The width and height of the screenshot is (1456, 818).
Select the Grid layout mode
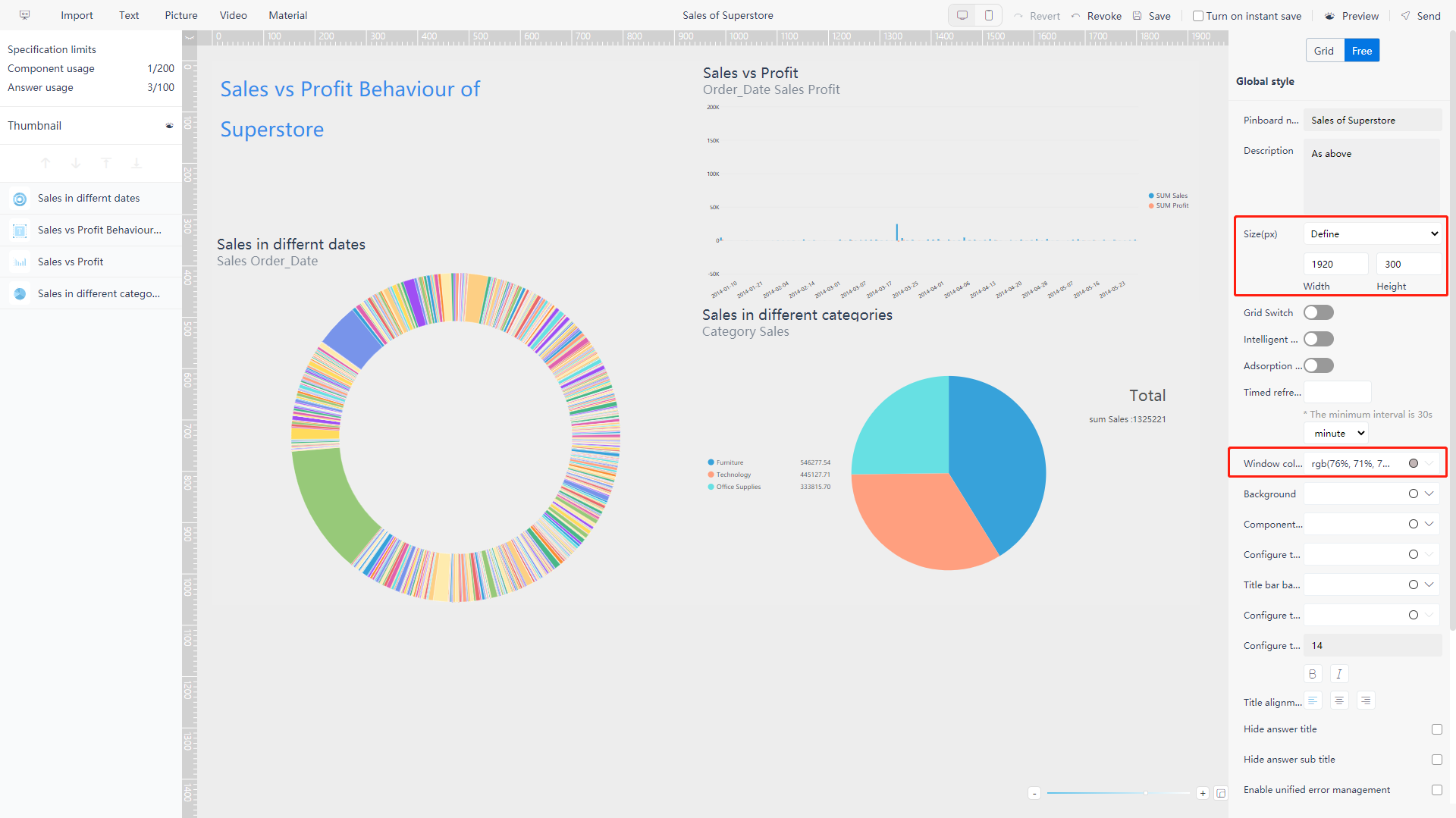tap(1324, 51)
